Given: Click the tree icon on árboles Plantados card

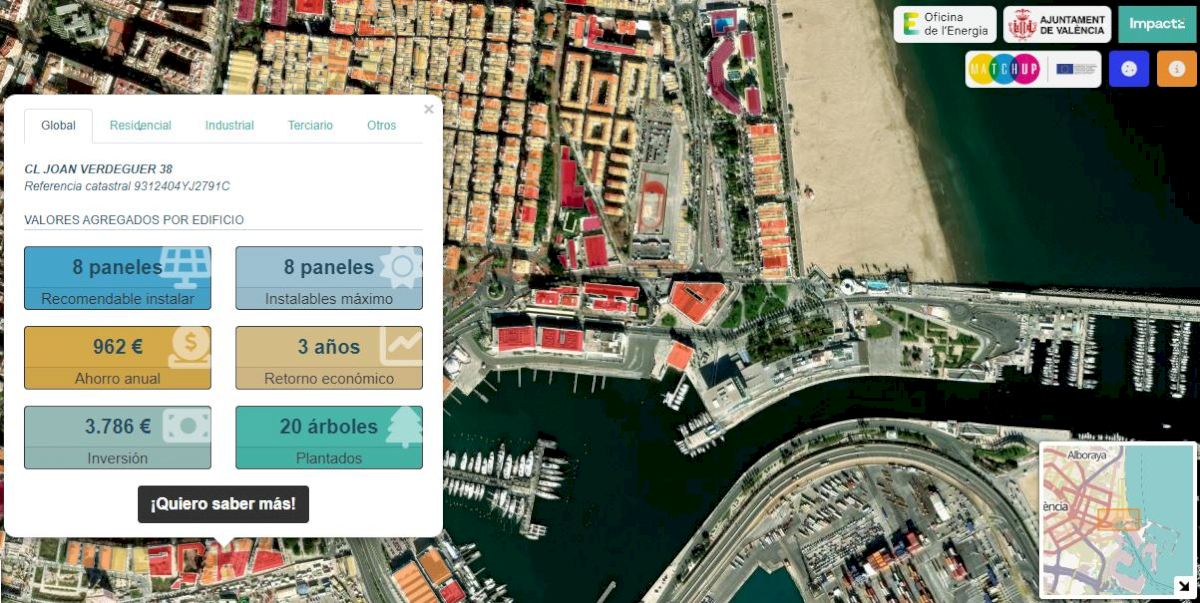Looking at the screenshot, I should (x=403, y=427).
